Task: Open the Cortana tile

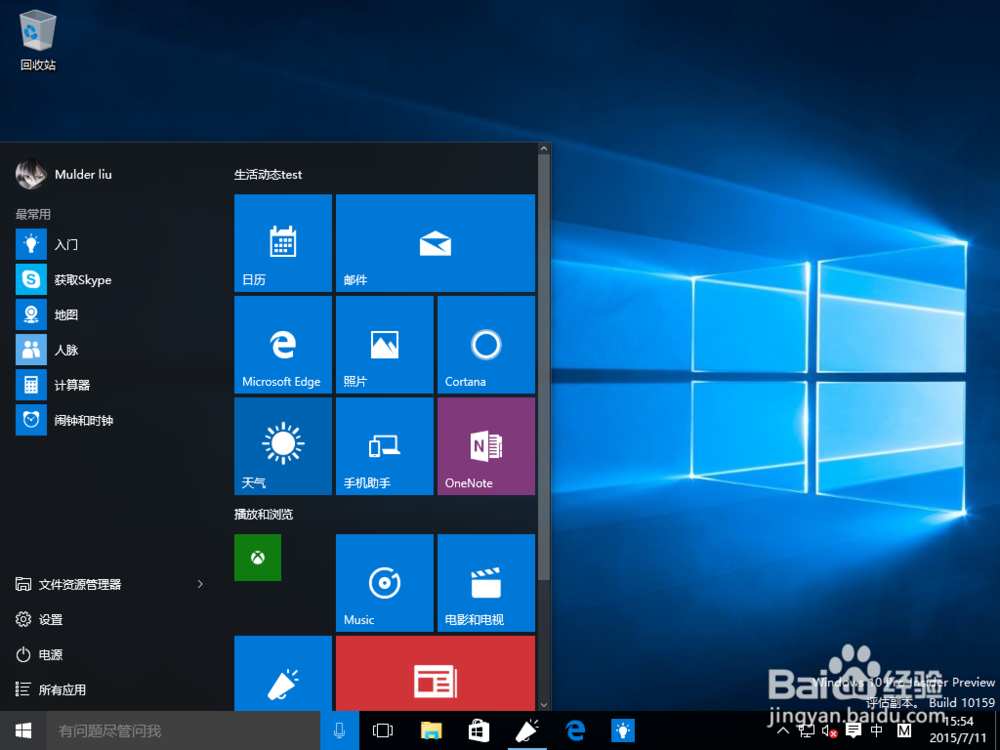Action: click(x=486, y=344)
